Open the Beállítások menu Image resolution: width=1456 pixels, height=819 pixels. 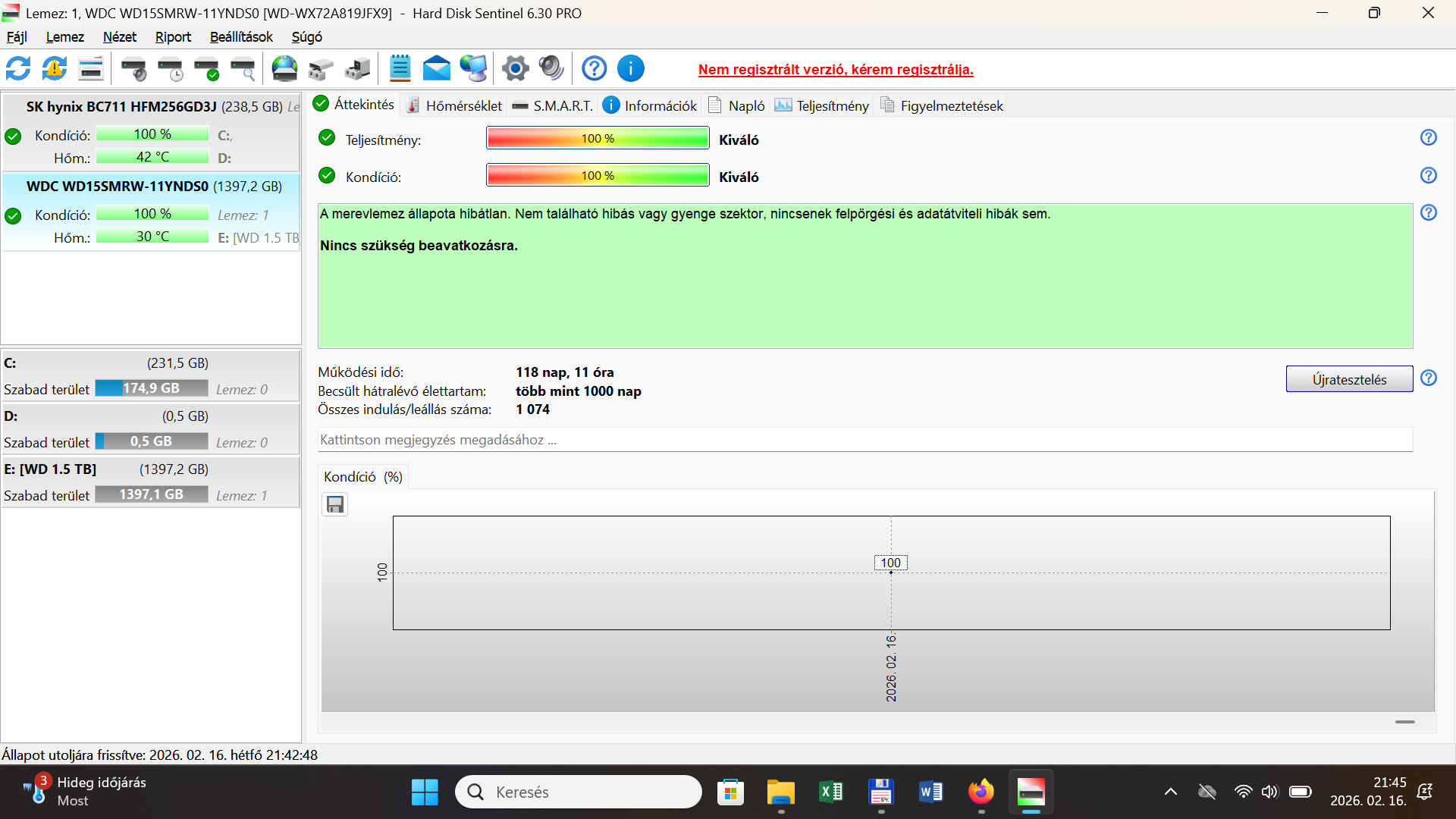pyautogui.click(x=241, y=37)
